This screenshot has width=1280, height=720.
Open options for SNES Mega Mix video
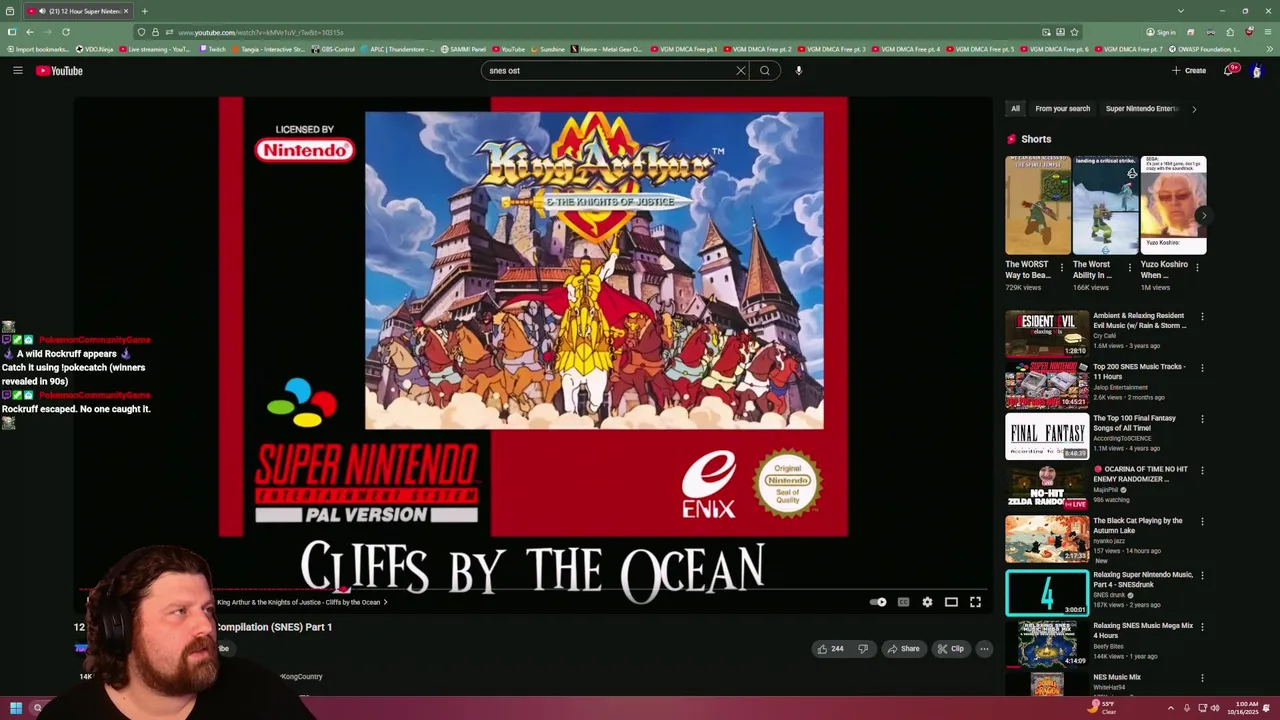coord(1202,627)
